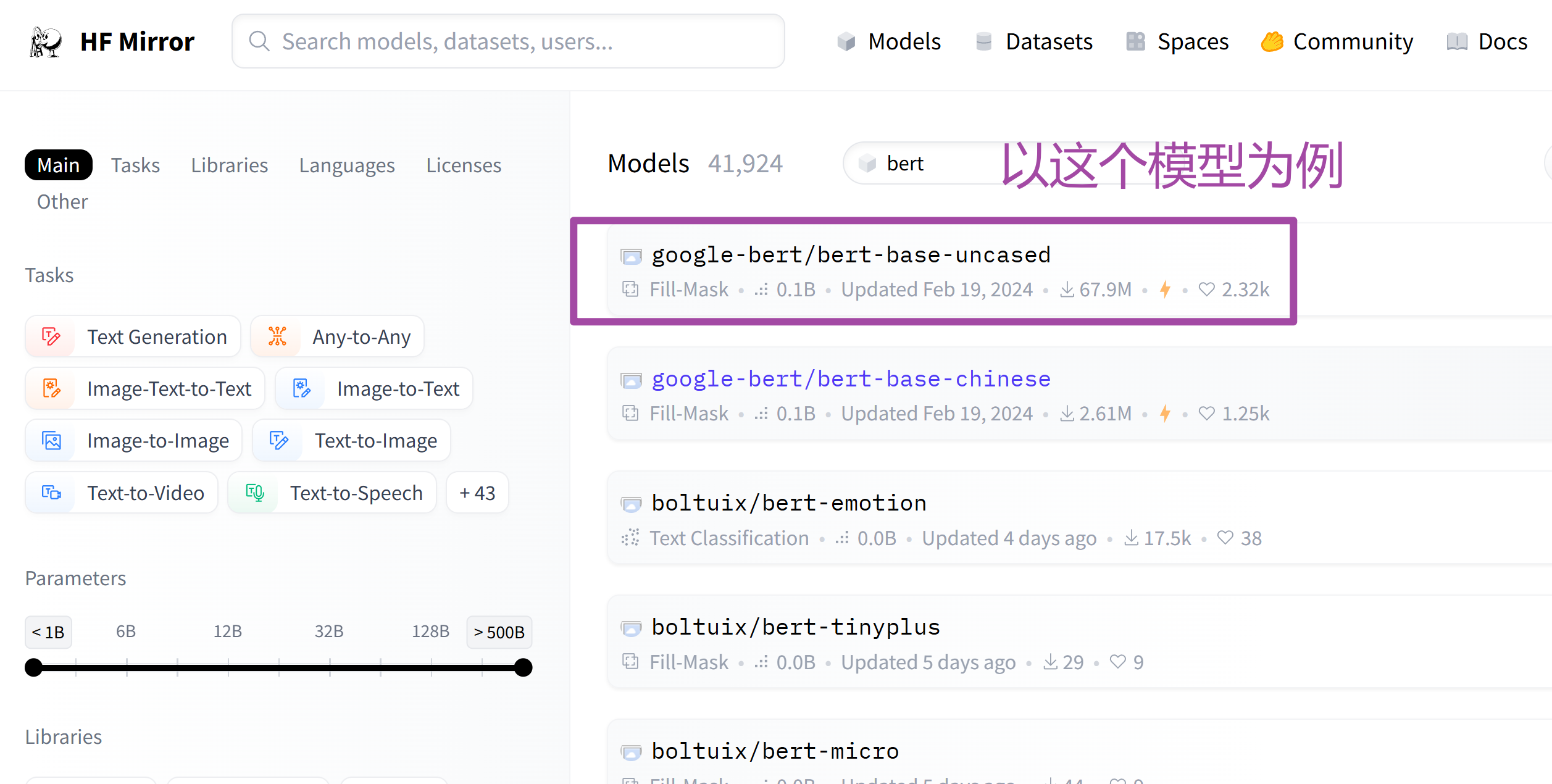1552x784 pixels.
Task: Click the Text-to-Speech task icon
Action: click(254, 493)
